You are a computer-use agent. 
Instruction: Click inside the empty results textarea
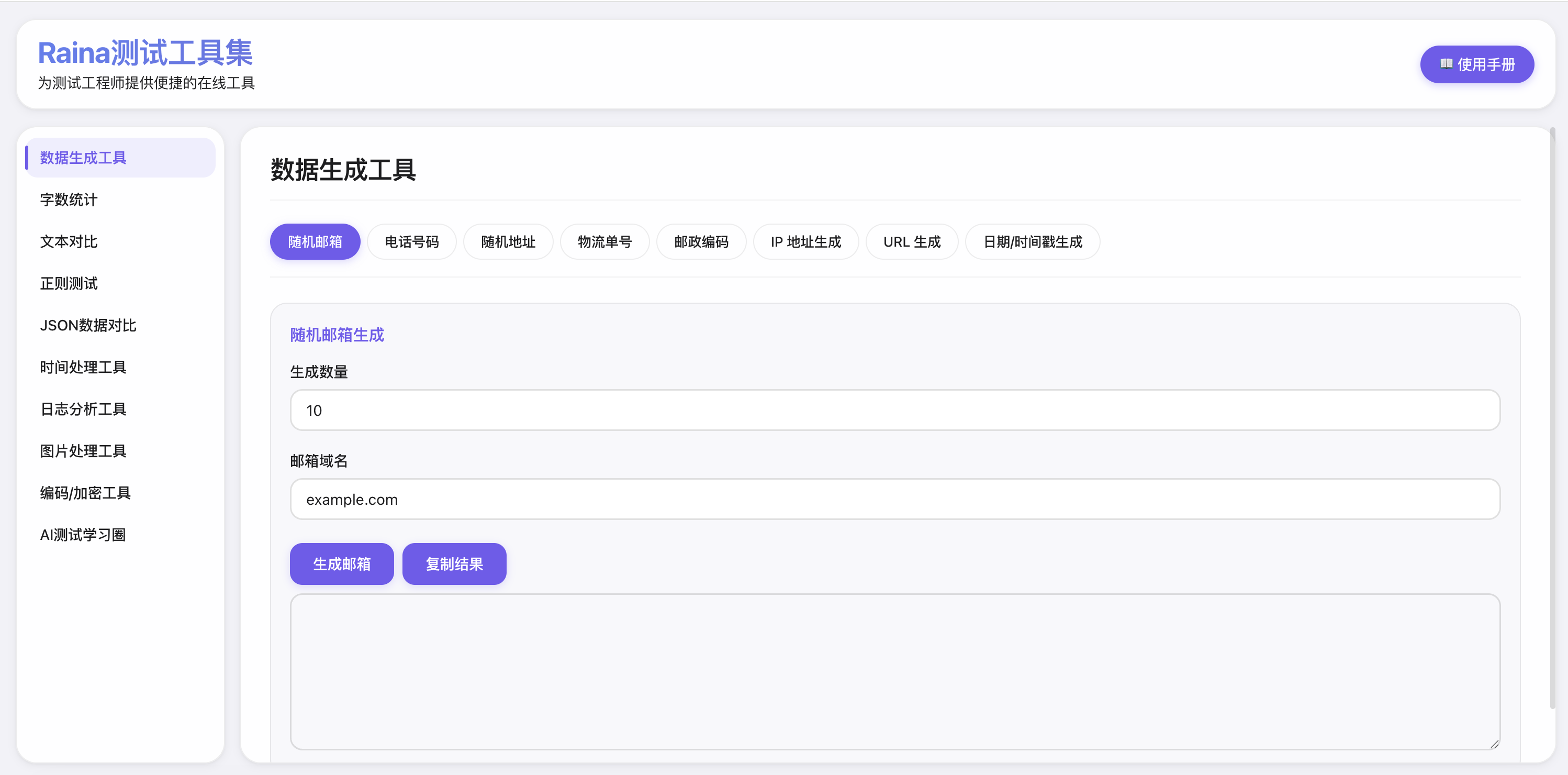(895, 671)
